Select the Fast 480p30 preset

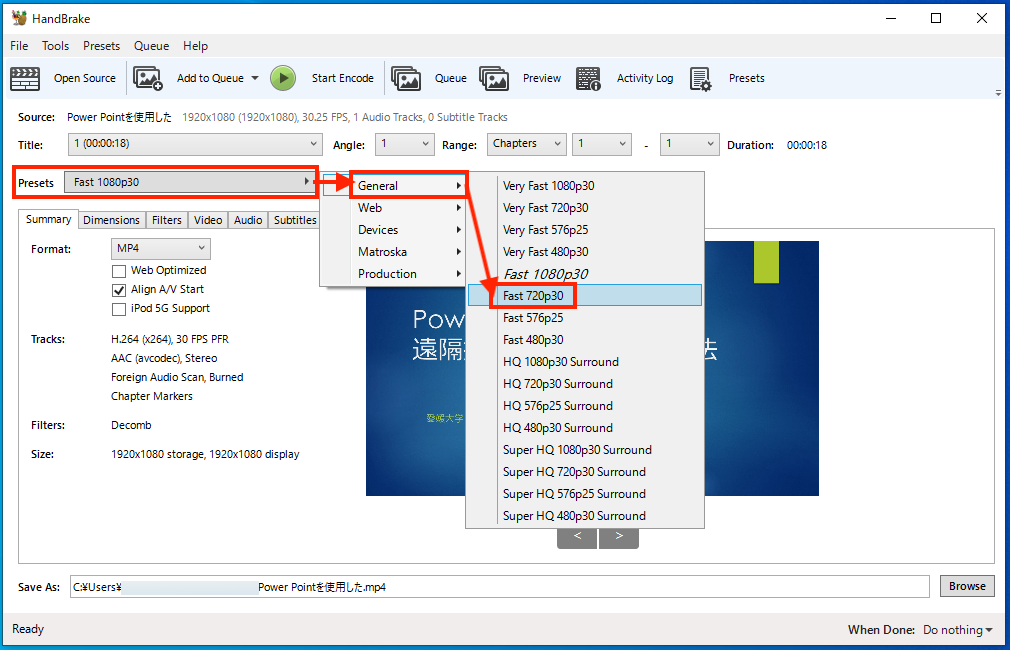click(585, 339)
